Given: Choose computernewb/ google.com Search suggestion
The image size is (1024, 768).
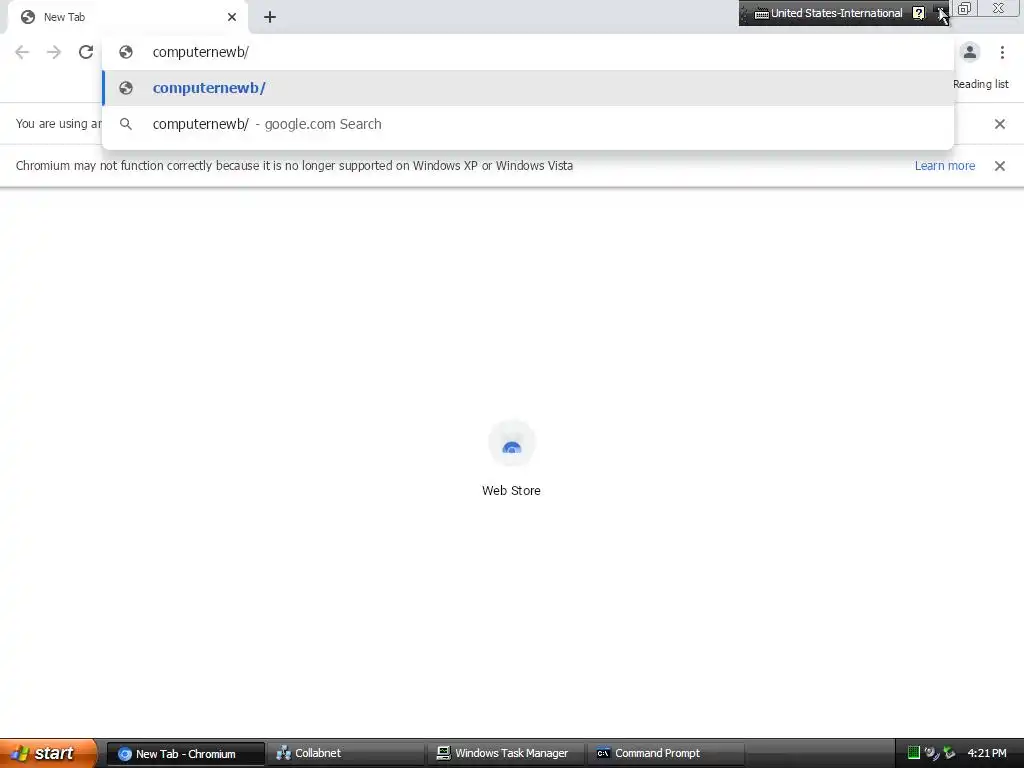Looking at the screenshot, I should coord(528,124).
